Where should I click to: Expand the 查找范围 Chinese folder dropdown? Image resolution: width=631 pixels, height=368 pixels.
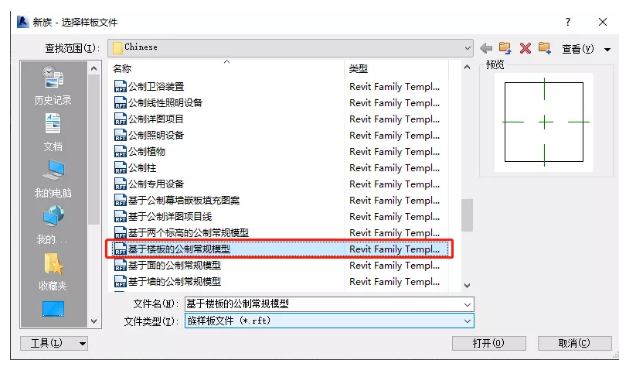pyautogui.click(x=467, y=48)
